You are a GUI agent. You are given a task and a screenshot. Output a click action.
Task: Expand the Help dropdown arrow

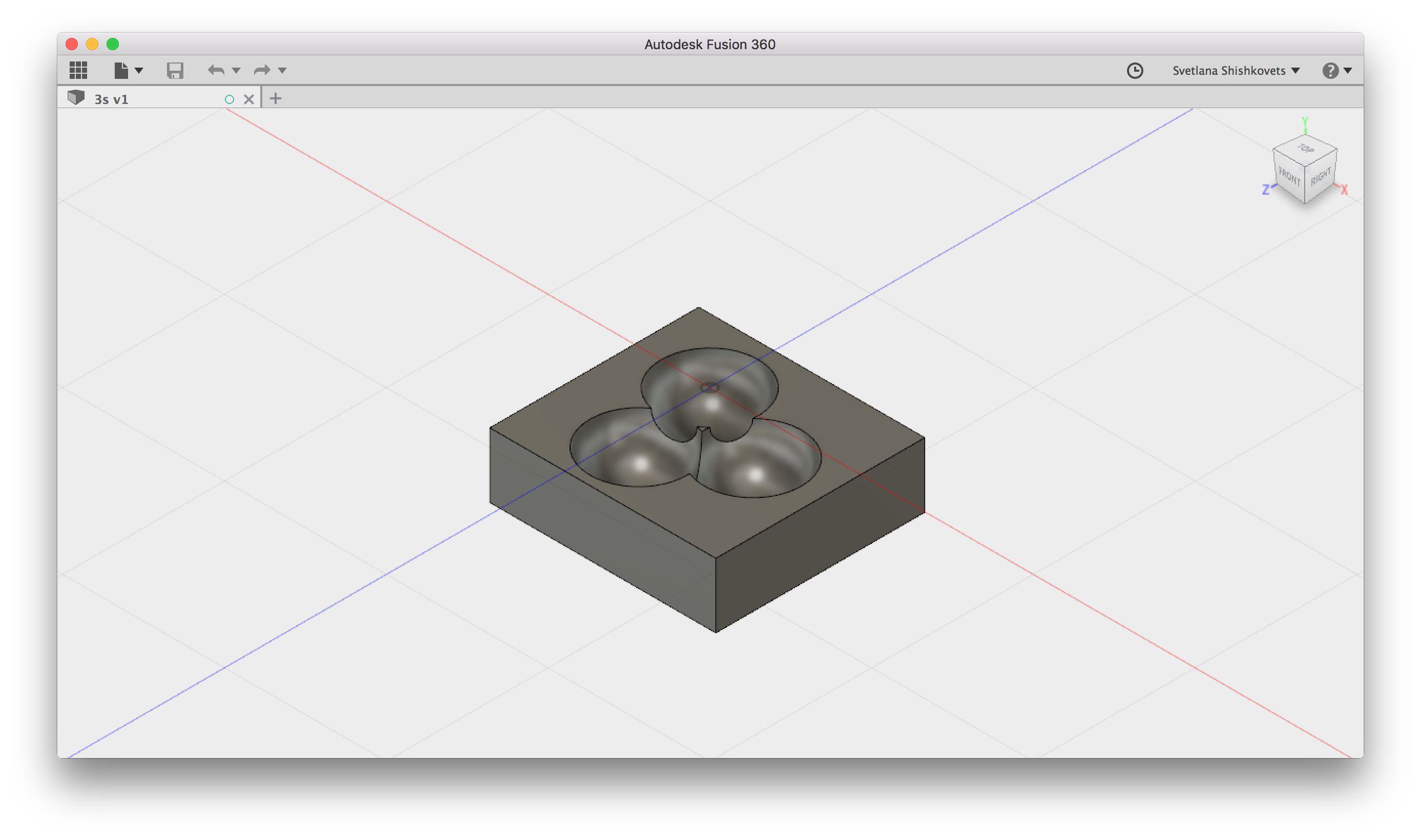pos(1348,71)
